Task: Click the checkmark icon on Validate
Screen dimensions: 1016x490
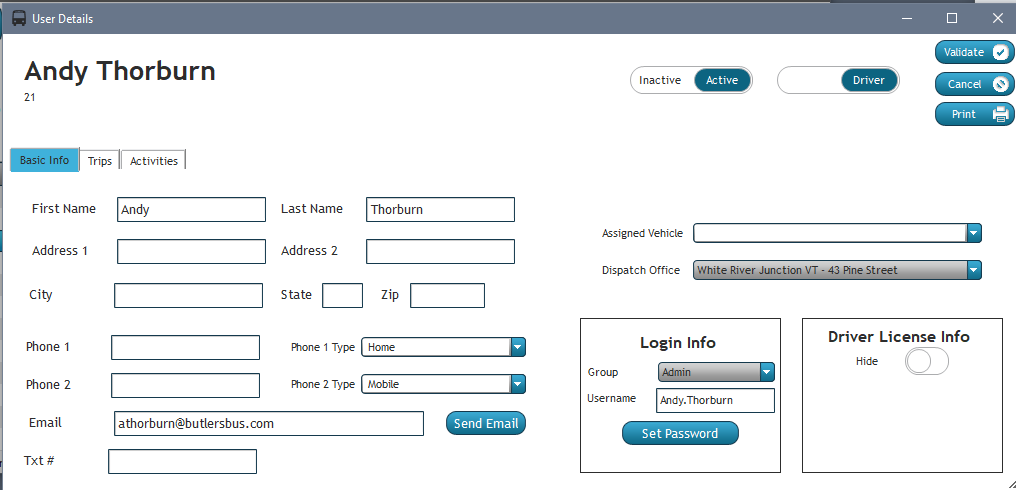Action: [1000, 53]
